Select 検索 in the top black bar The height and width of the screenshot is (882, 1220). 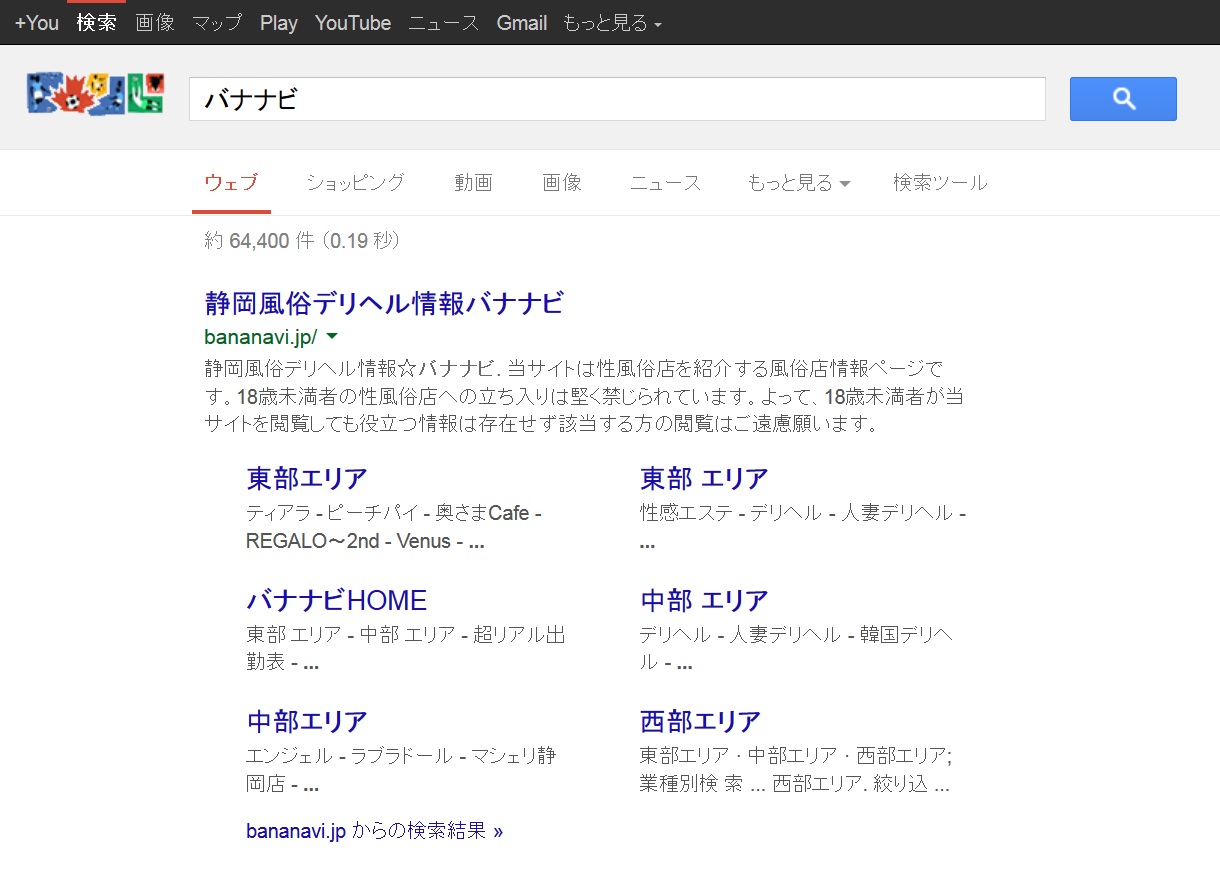point(97,22)
